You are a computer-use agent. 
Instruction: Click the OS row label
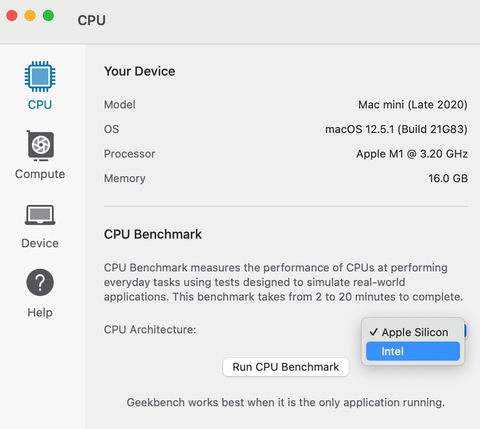[x=111, y=129]
